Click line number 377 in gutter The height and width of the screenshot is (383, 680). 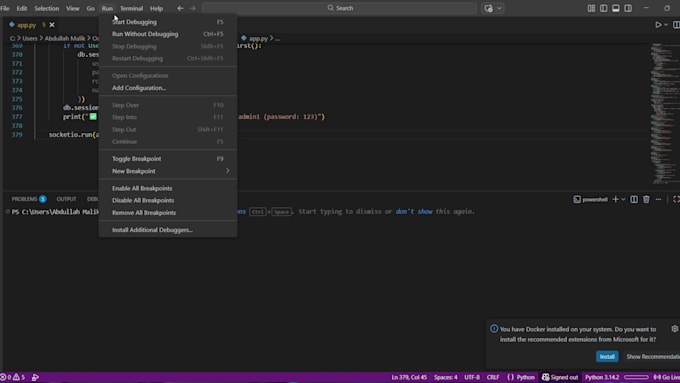pos(17,117)
